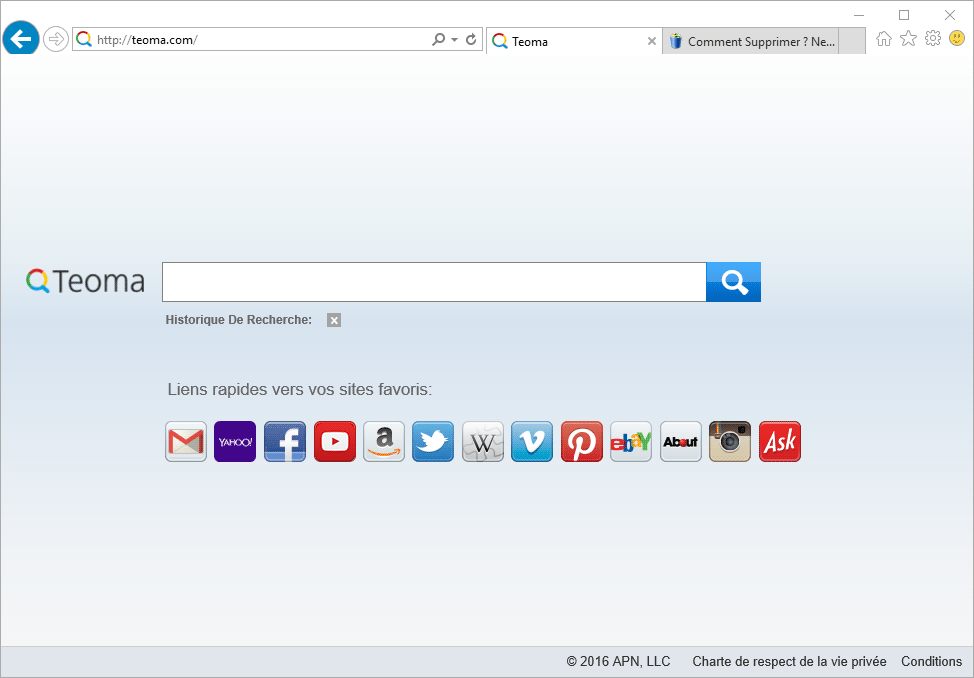Click the '© 2016 APN, LLC' footer text

tap(618, 661)
